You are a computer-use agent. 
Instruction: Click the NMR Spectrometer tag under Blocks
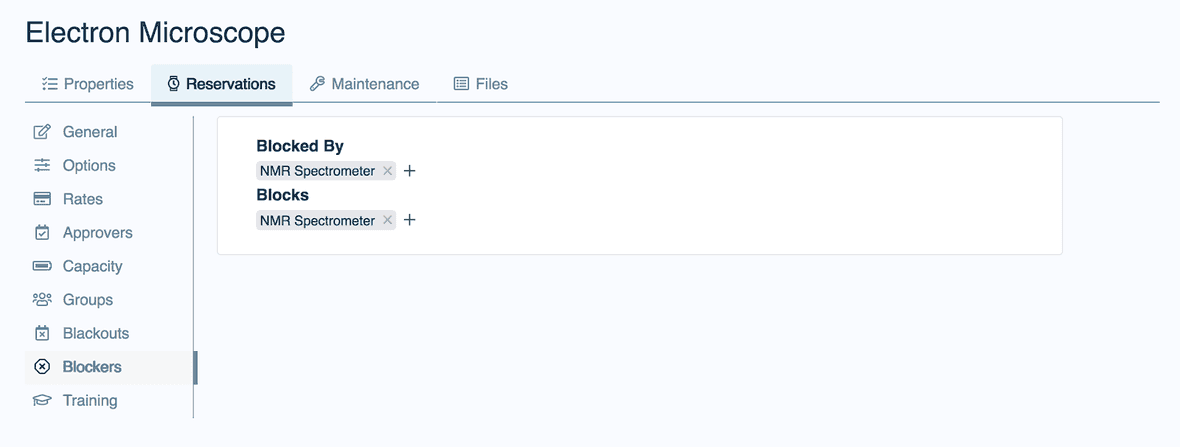[317, 220]
